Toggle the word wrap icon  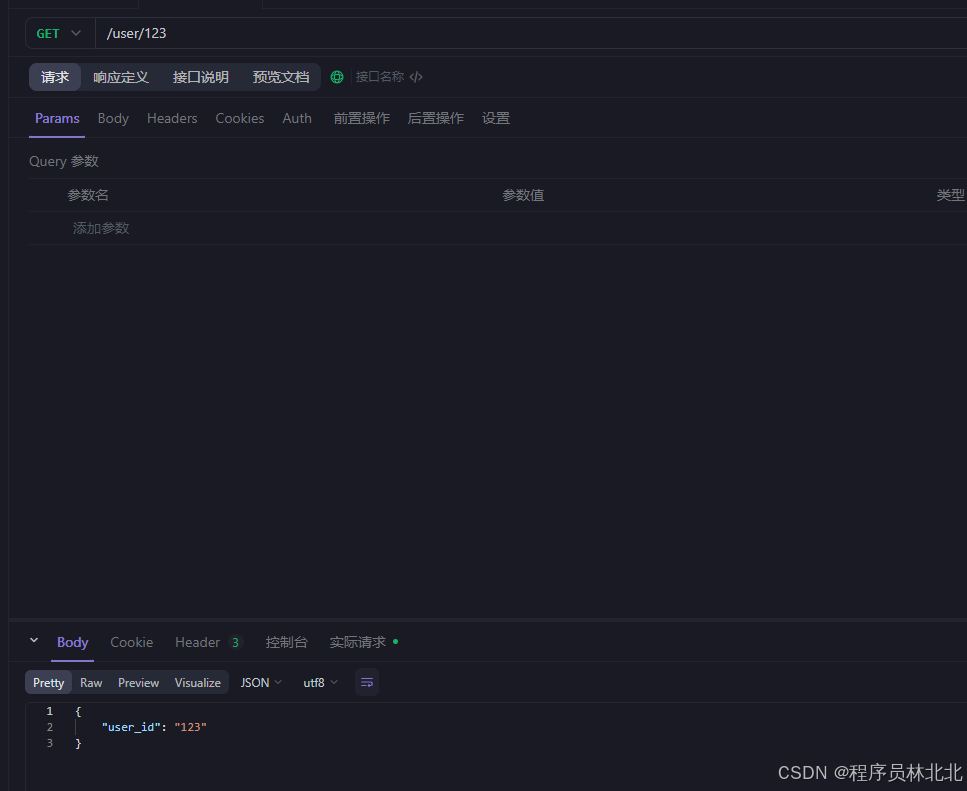pyautogui.click(x=367, y=682)
